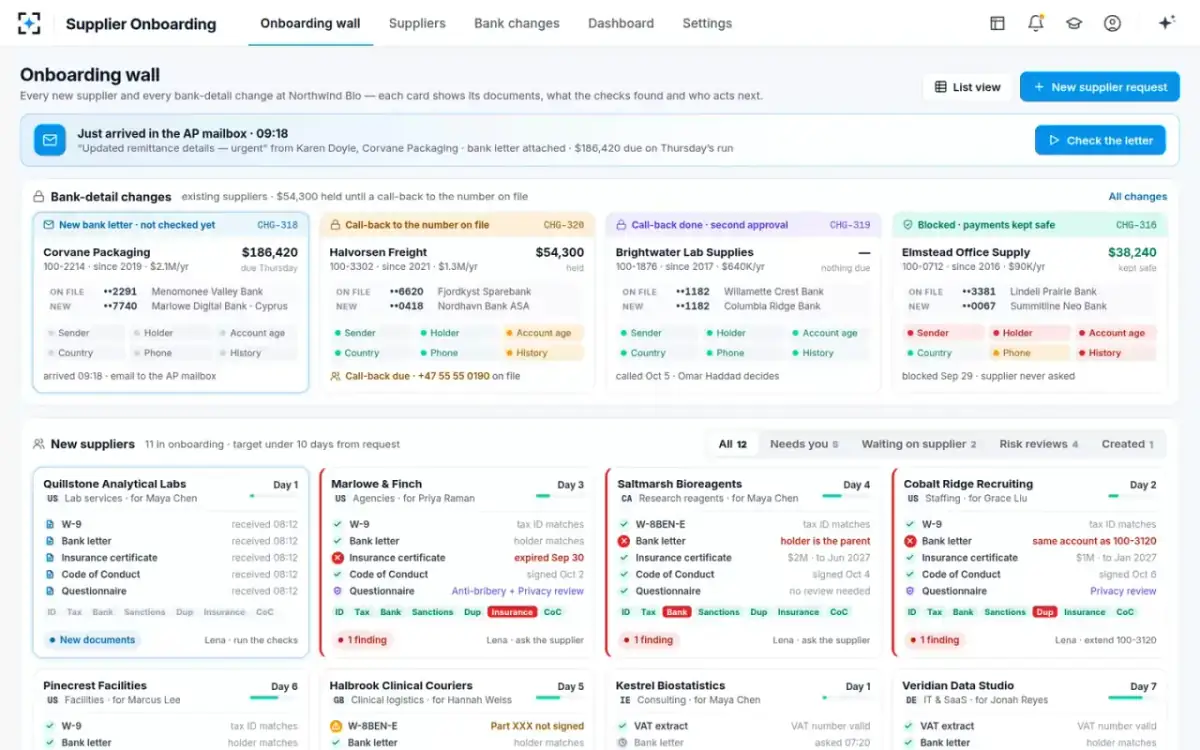Click the 1 finding chip on Cobalt Ridge Recruiting
The width and height of the screenshot is (1200, 750).
pyautogui.click(x=934, y=640)
